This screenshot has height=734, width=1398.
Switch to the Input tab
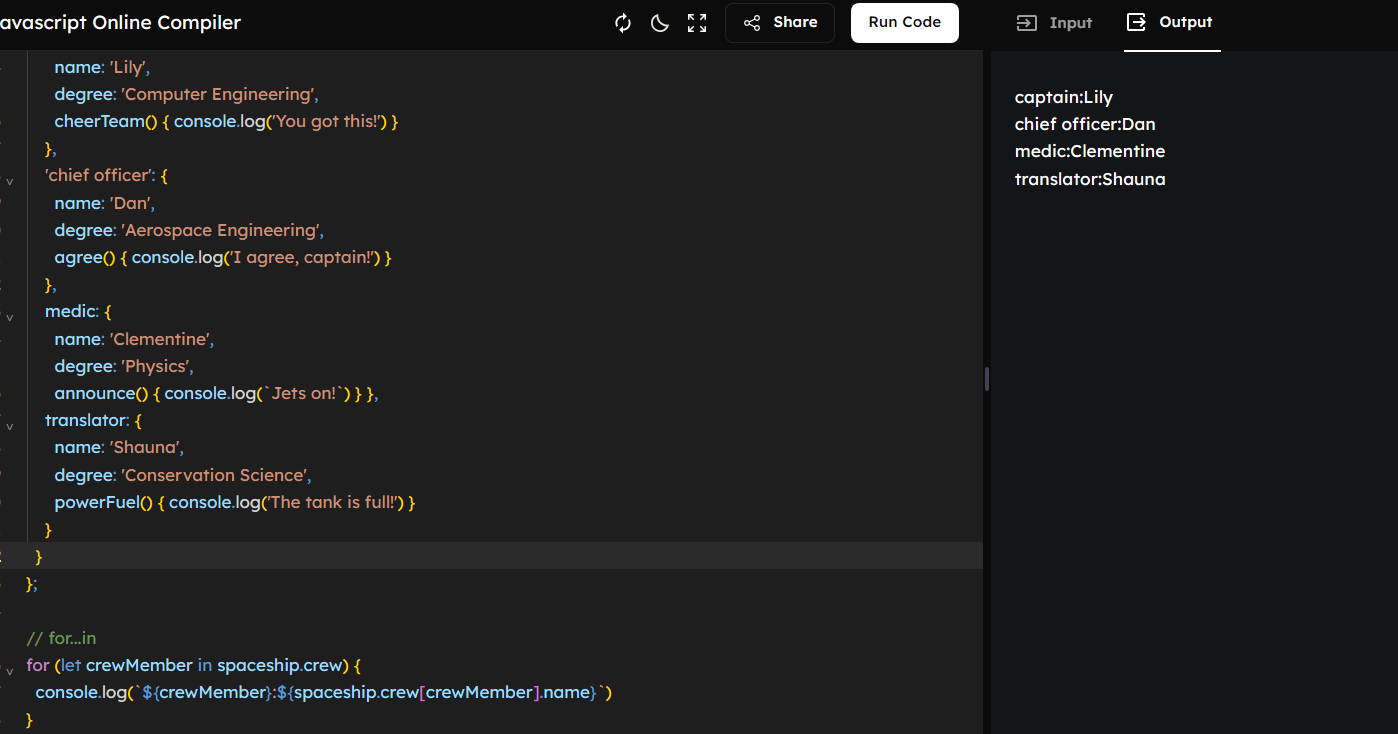(x=1054, y=23)
